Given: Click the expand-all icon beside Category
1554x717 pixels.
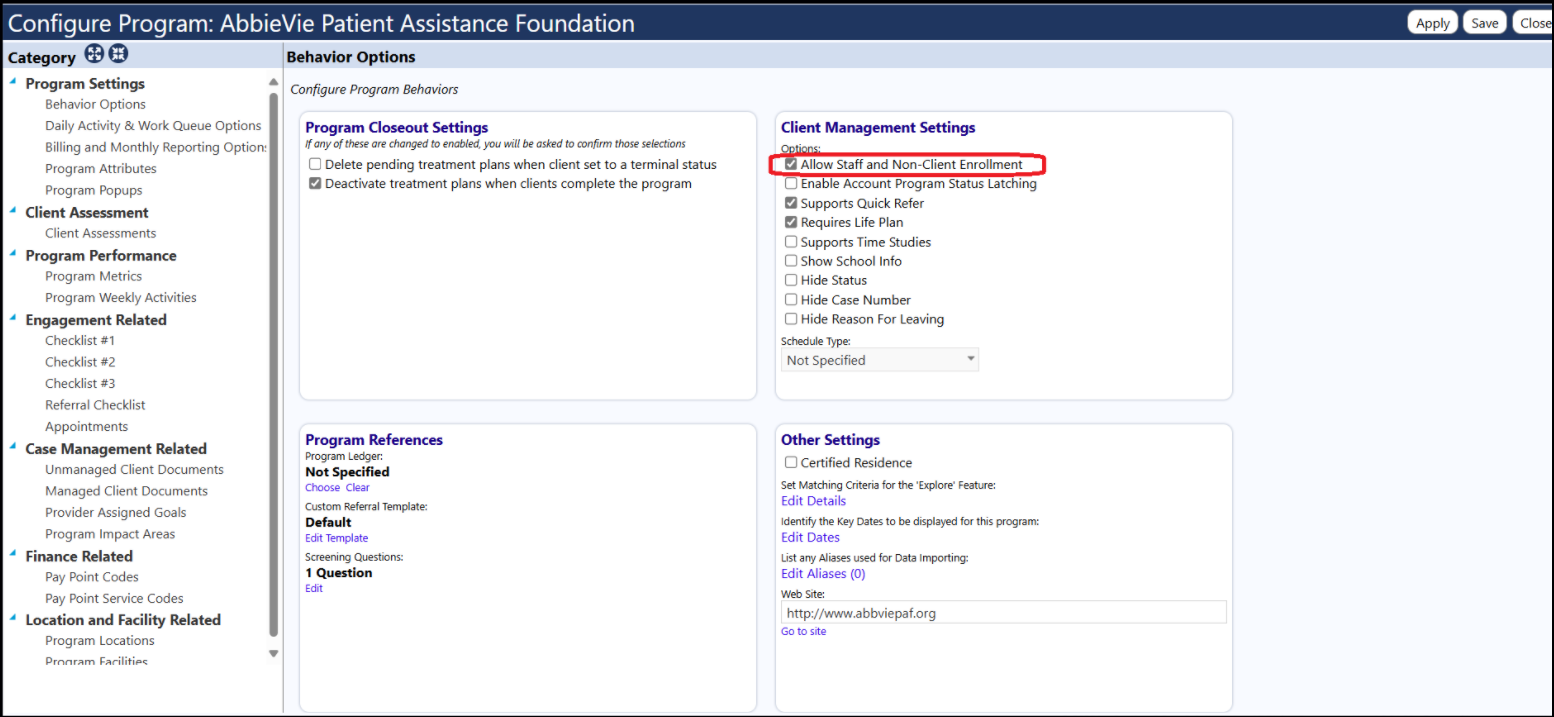Looking at the screenshot, I should (x=95, y=55).
